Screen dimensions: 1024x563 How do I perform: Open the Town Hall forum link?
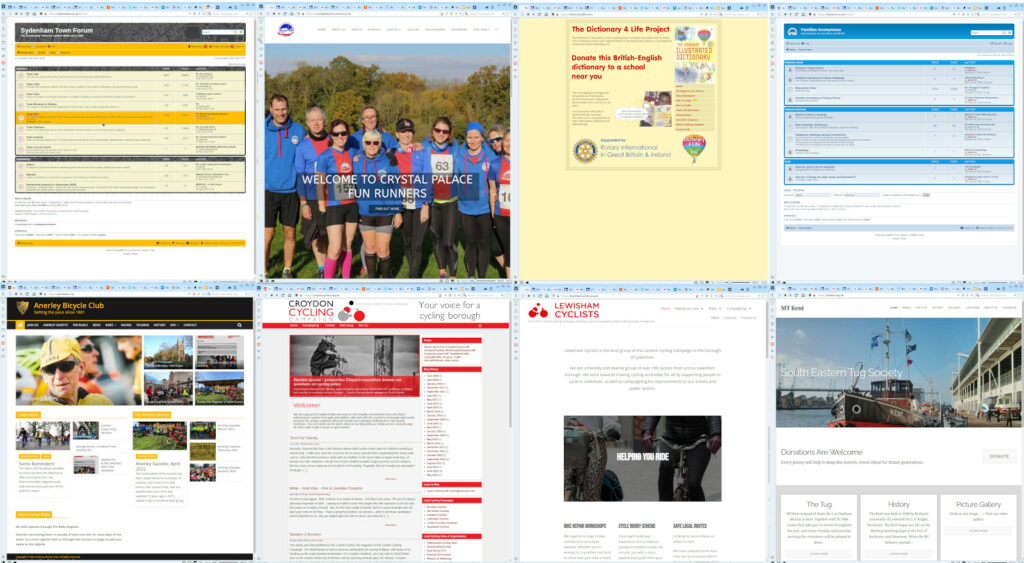[33, 74]
